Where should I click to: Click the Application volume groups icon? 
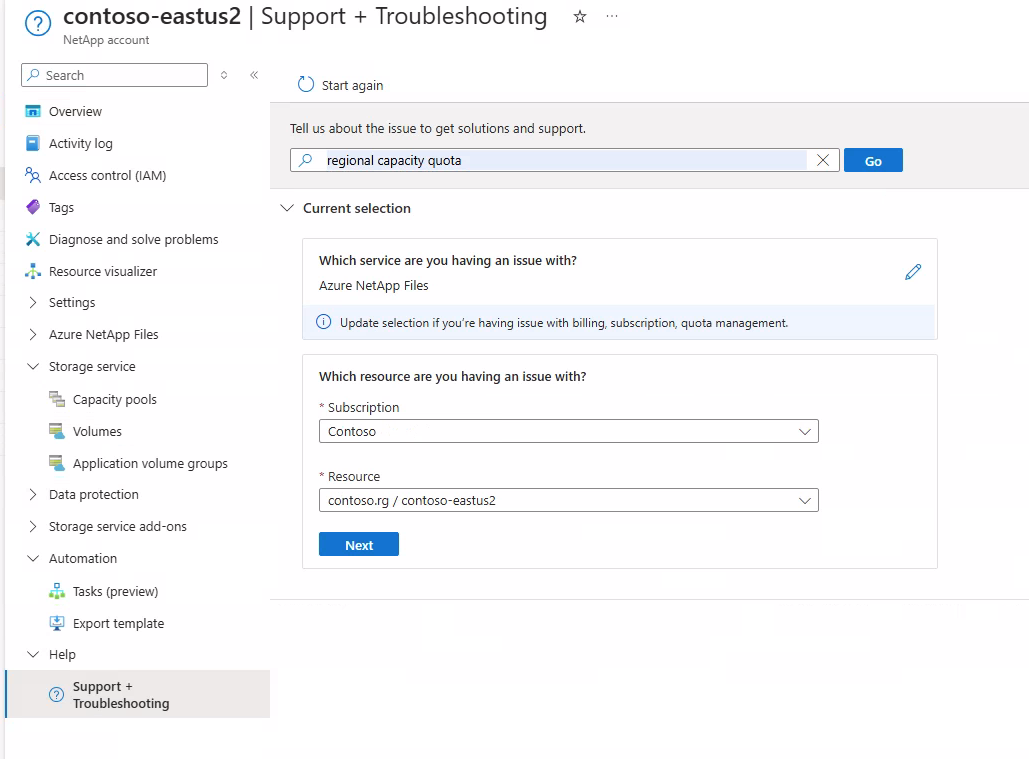pos(57,463)
